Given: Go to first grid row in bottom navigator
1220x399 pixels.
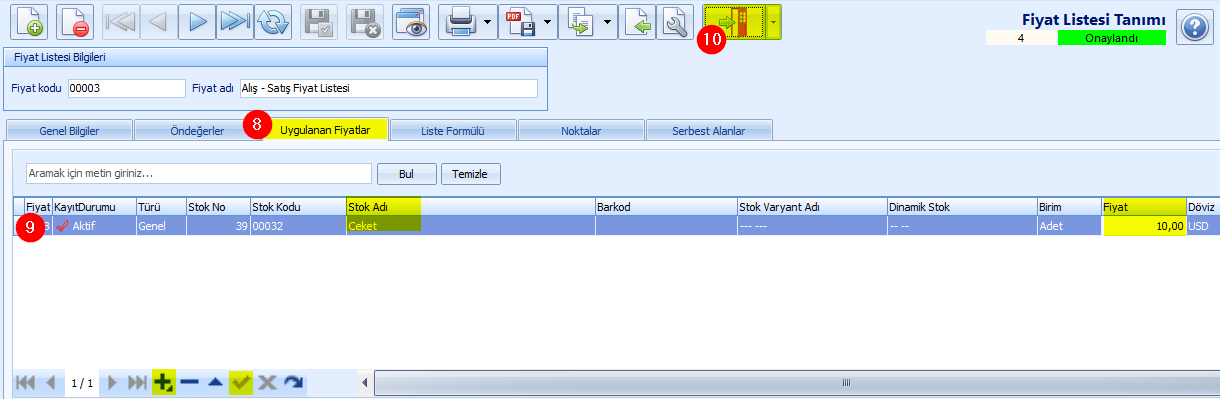Looking at the screenshot, I should [x=26, y=382].
